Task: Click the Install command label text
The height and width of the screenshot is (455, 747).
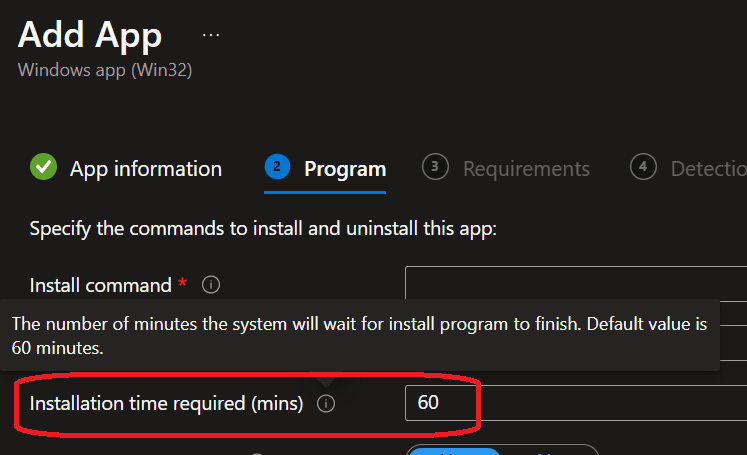Action: (101, 285)
